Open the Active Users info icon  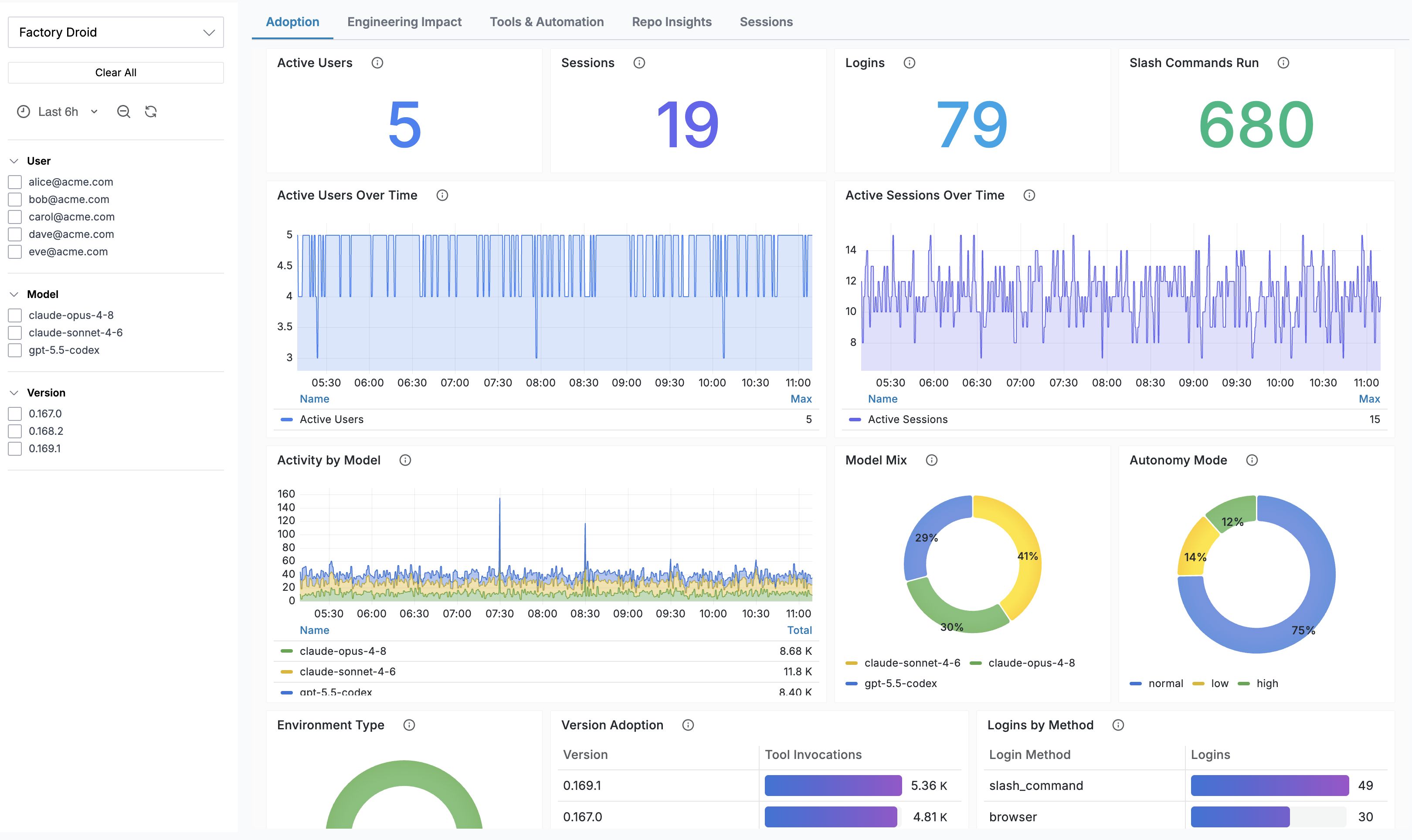pos(377,63)
